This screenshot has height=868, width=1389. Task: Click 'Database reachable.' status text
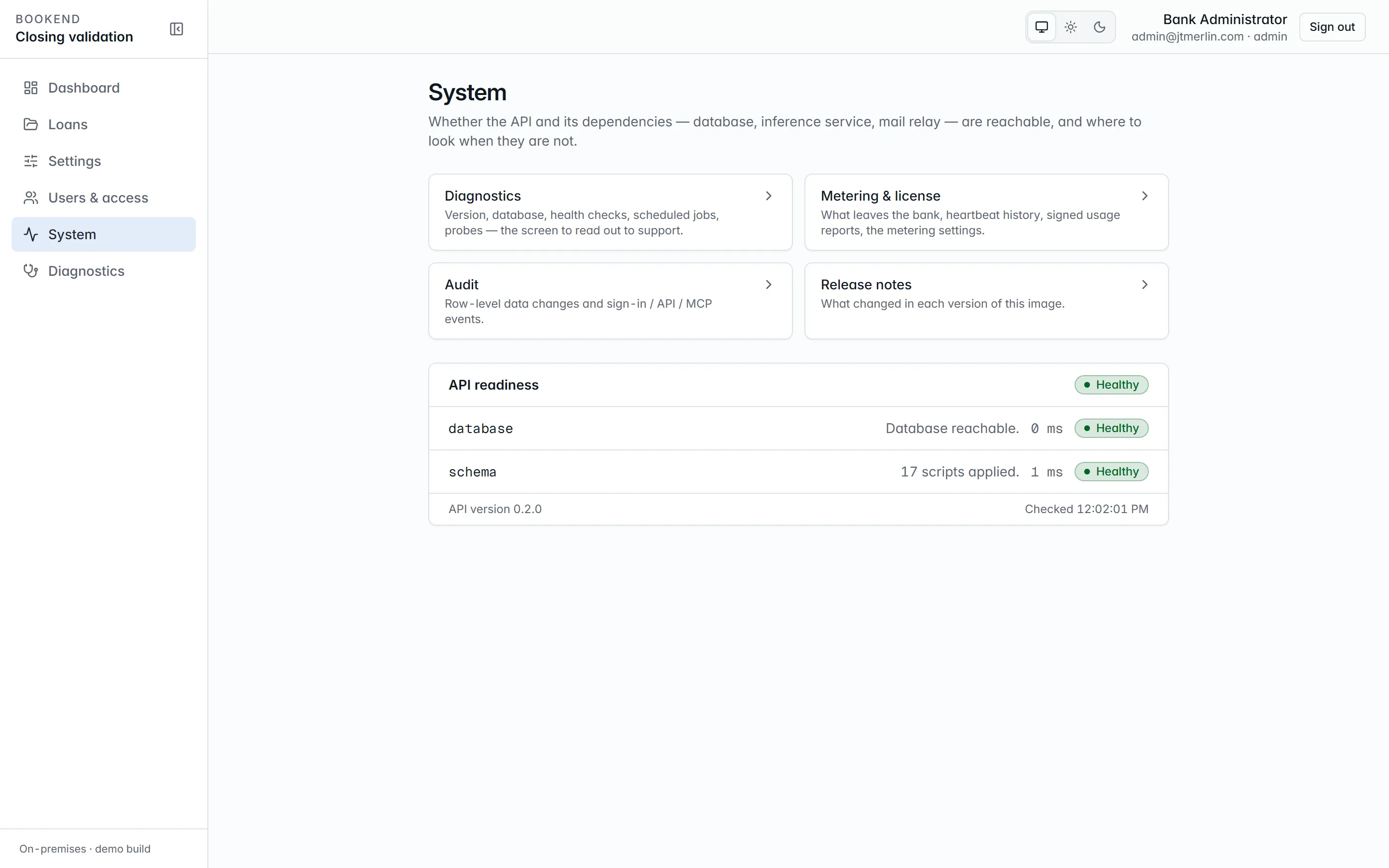click(x=952, y=428)
